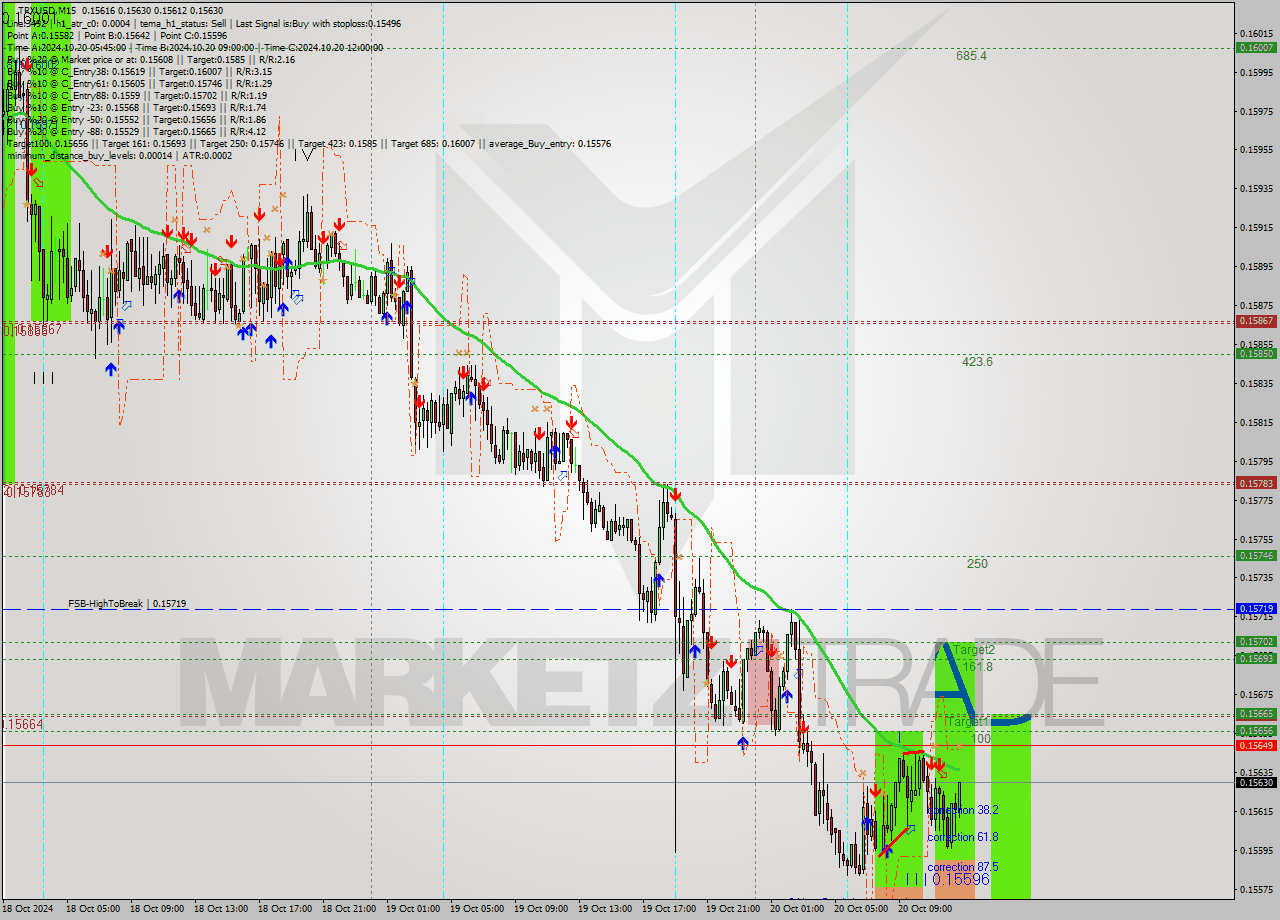Click the 0.15775 price scale tick
1280x920 pixels.
[1256, 500]
